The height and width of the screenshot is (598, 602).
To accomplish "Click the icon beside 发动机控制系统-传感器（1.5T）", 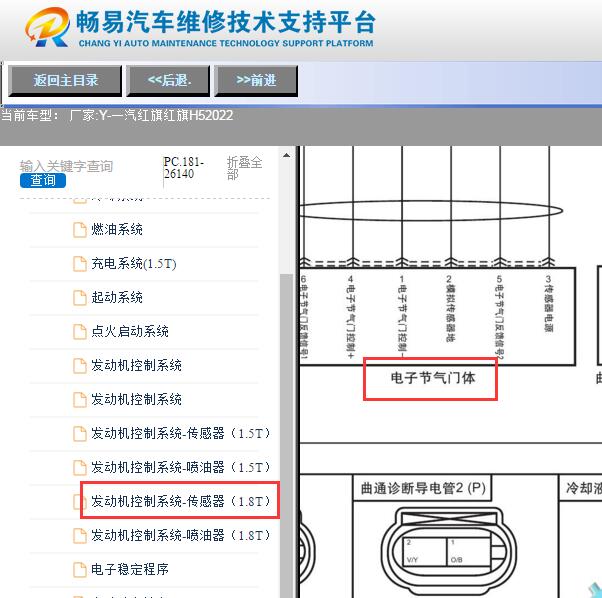I will [x=80, y=434].
